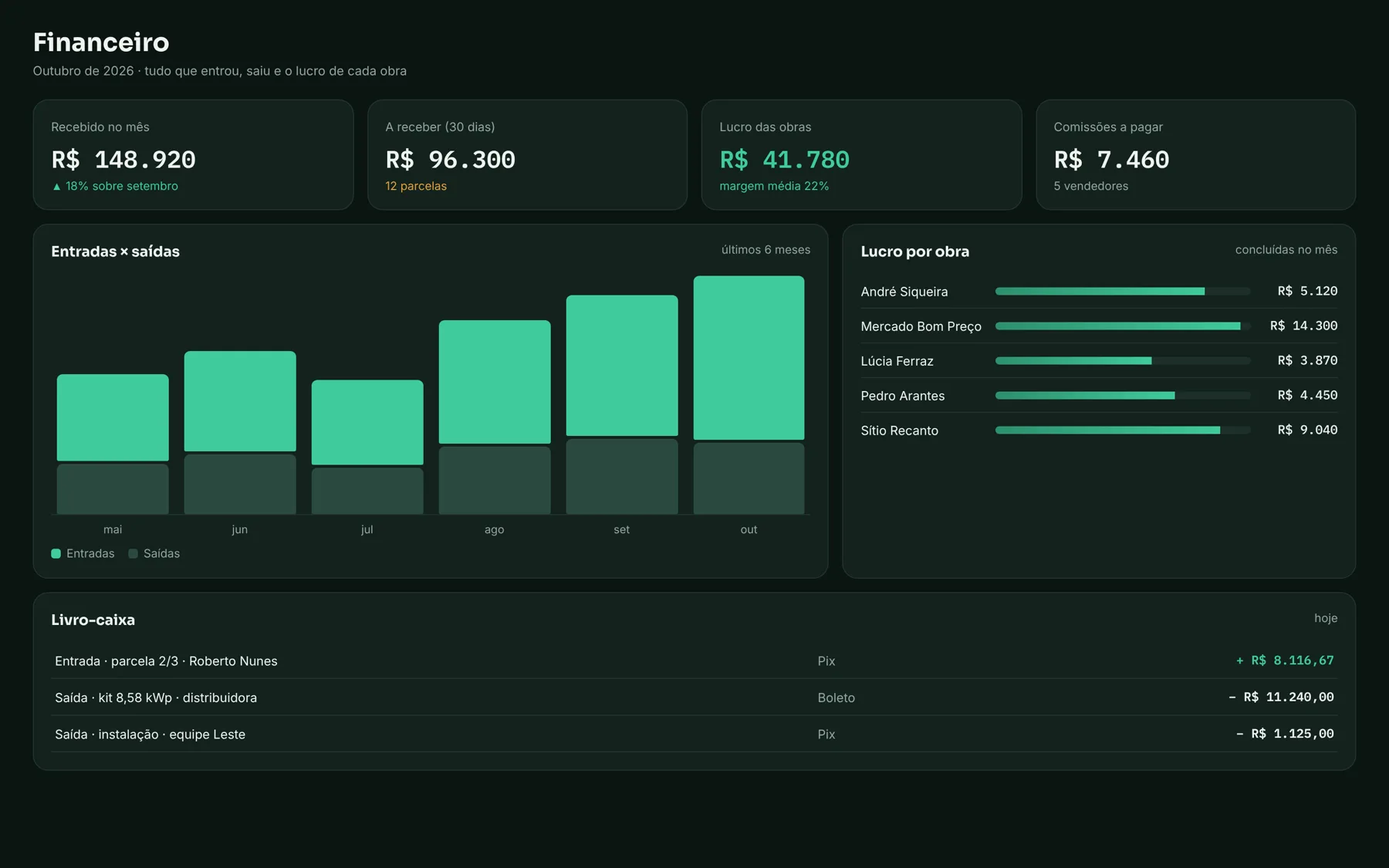This screenshot has height=868, width=1389.
Task: Click the "R$ 9.040" Sítio Recanto value
Action: coord(1307,430)
